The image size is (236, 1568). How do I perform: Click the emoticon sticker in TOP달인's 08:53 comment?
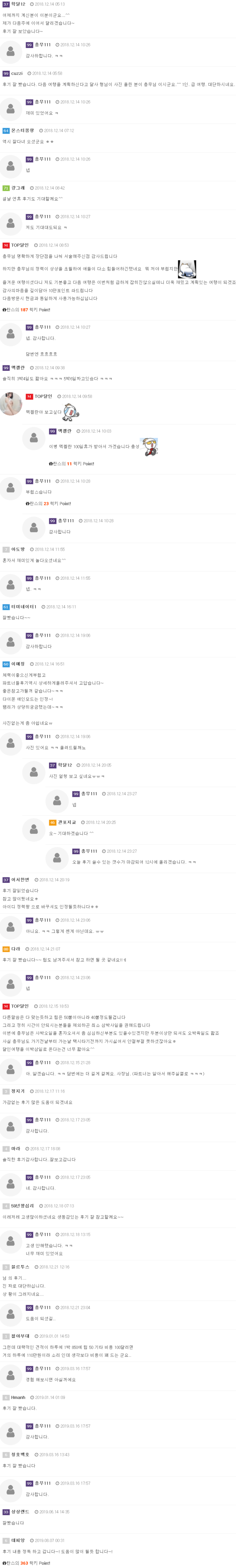[x=187, y=269]
